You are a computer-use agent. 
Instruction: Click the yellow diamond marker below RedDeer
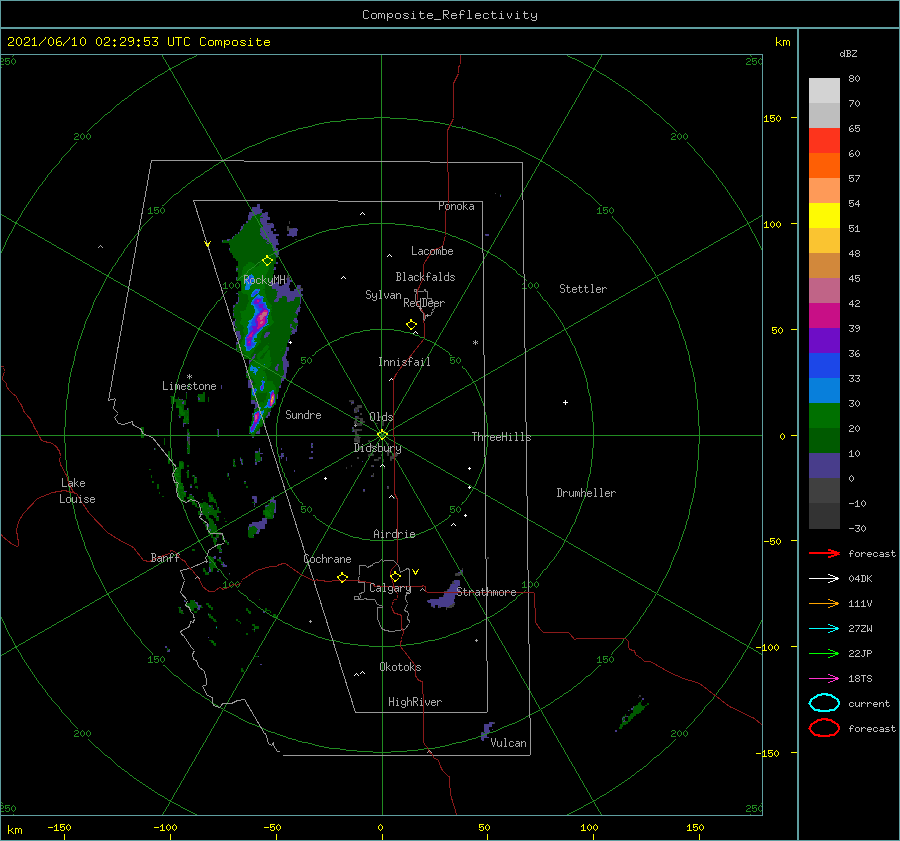coord(411,324)
